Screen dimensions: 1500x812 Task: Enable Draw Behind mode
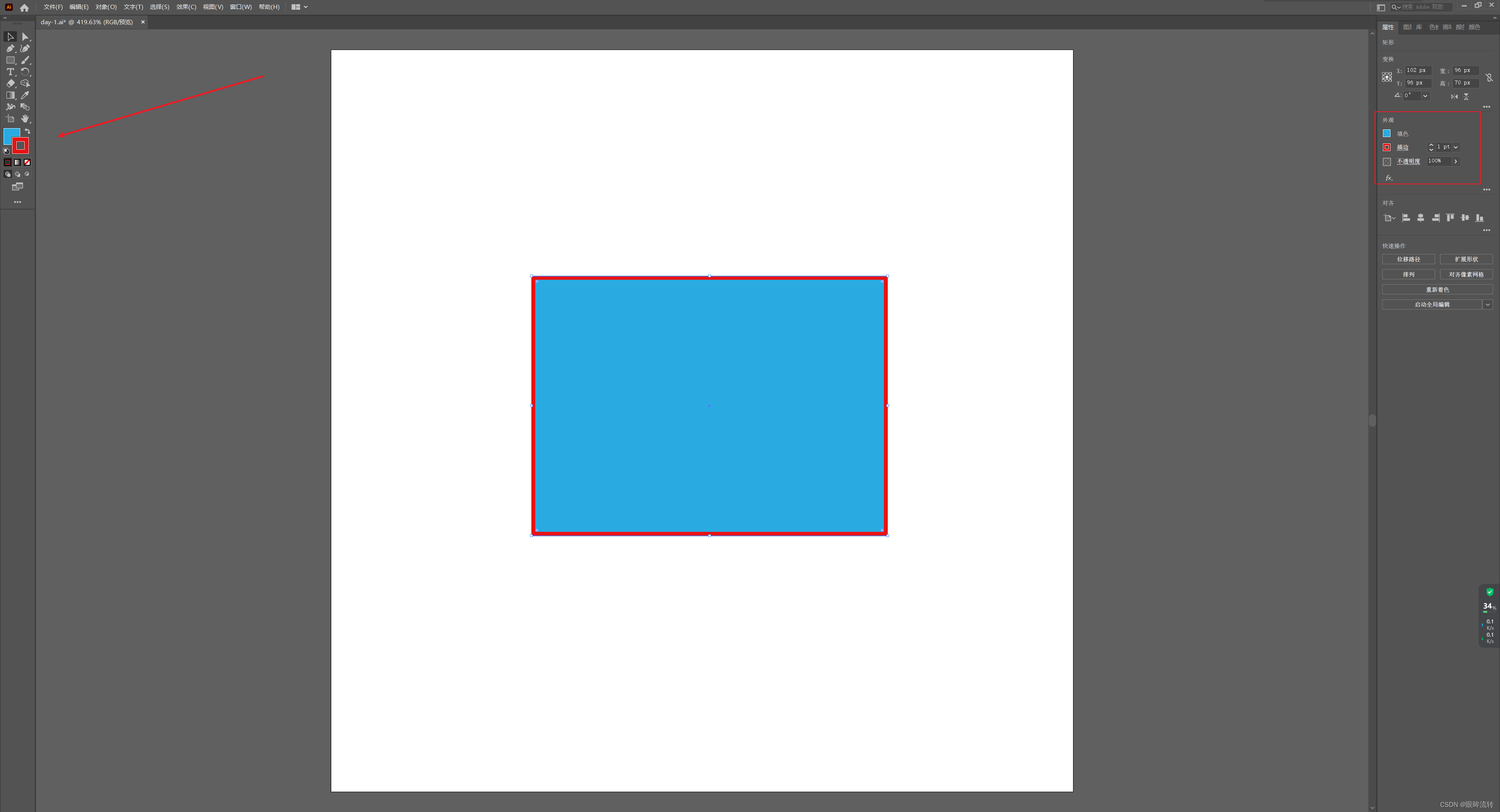[18, 174]
